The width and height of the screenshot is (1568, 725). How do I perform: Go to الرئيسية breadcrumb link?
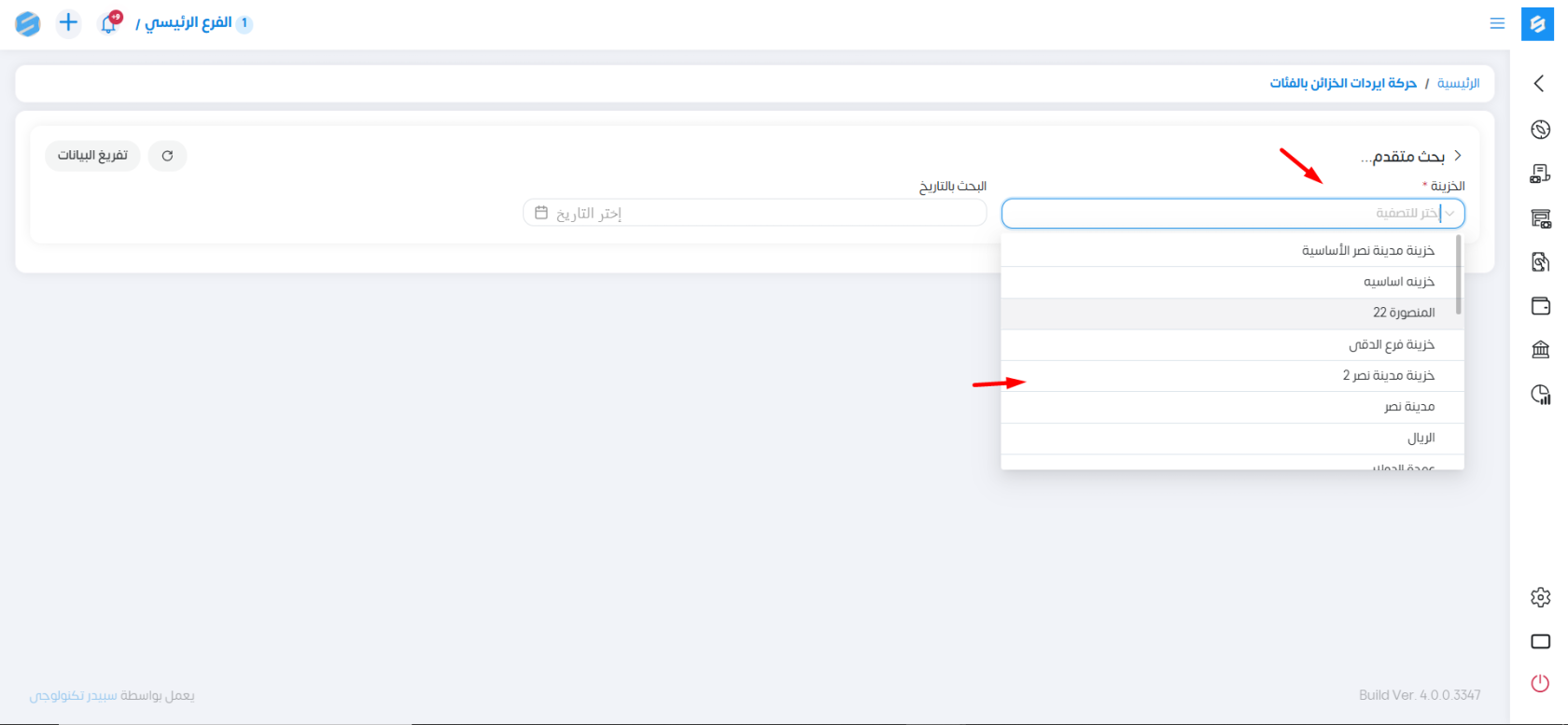pos(1458,84)
